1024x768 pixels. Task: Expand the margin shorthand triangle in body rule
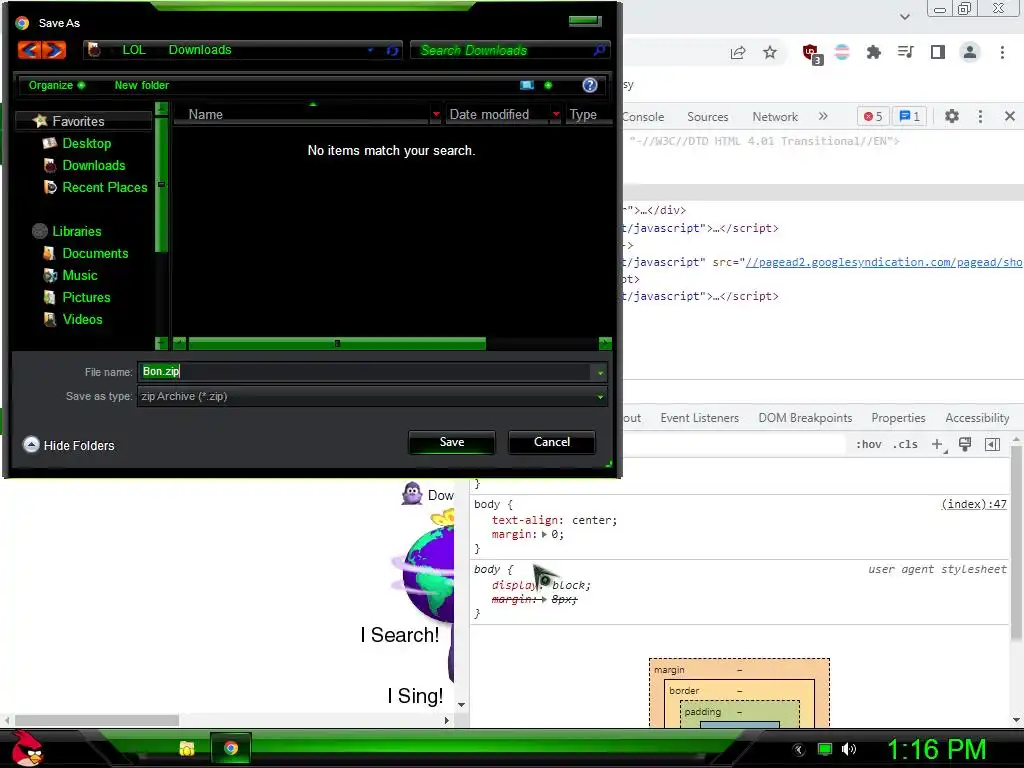coord(544,534)
